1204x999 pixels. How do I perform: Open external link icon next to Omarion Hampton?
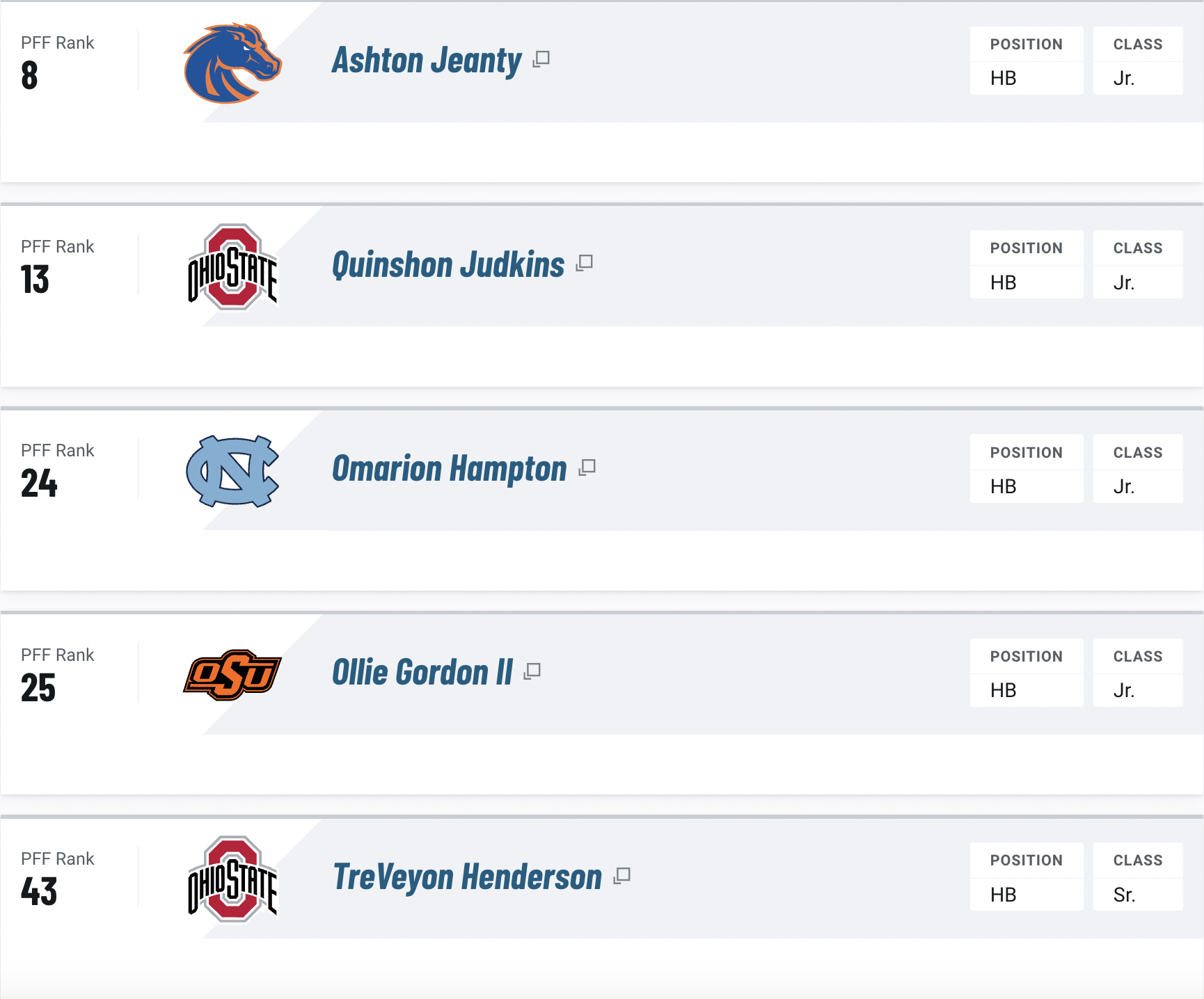coord(587,467)
